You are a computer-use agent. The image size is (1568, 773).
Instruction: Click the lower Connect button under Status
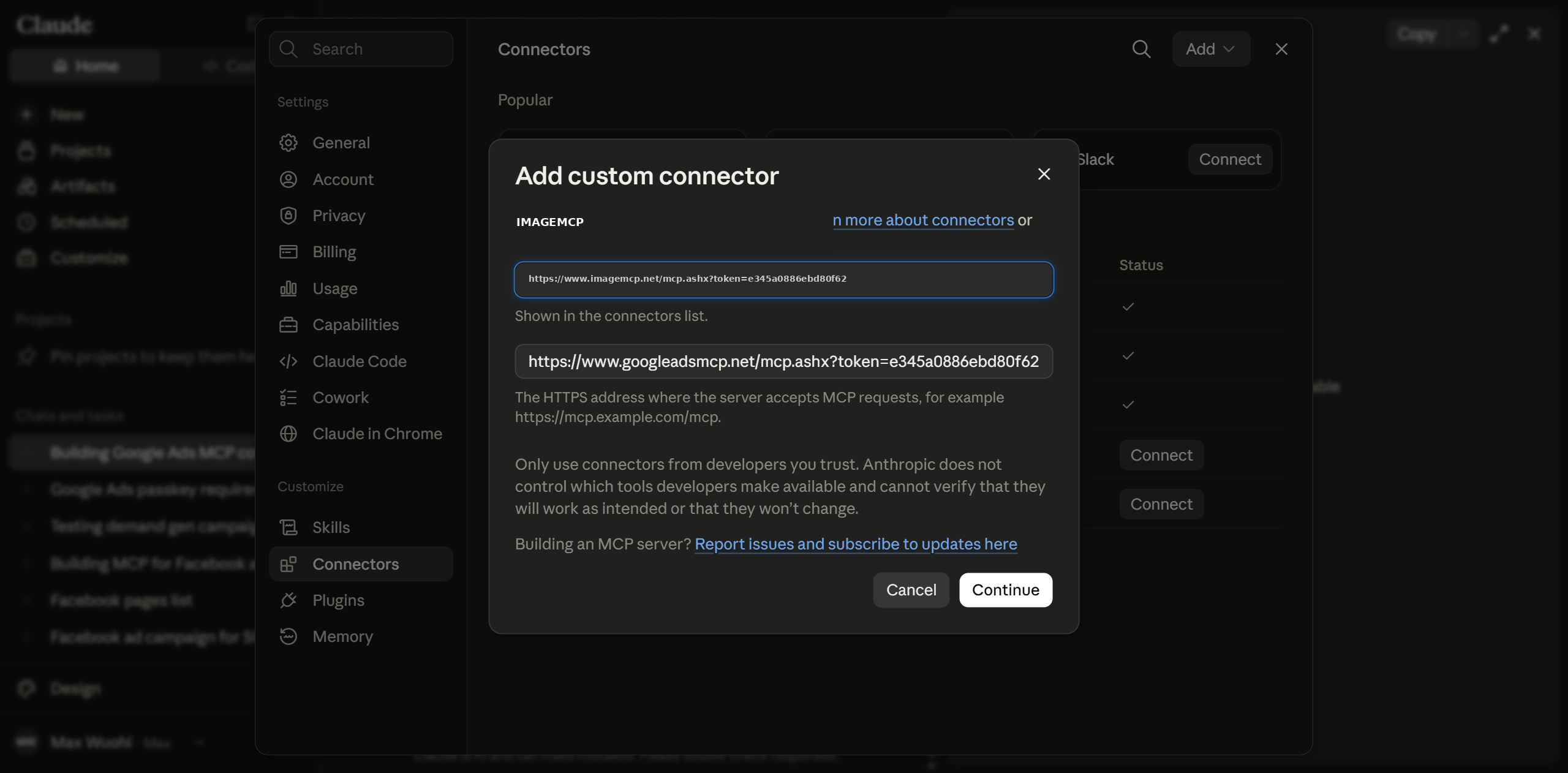[x=1161, y=504]
